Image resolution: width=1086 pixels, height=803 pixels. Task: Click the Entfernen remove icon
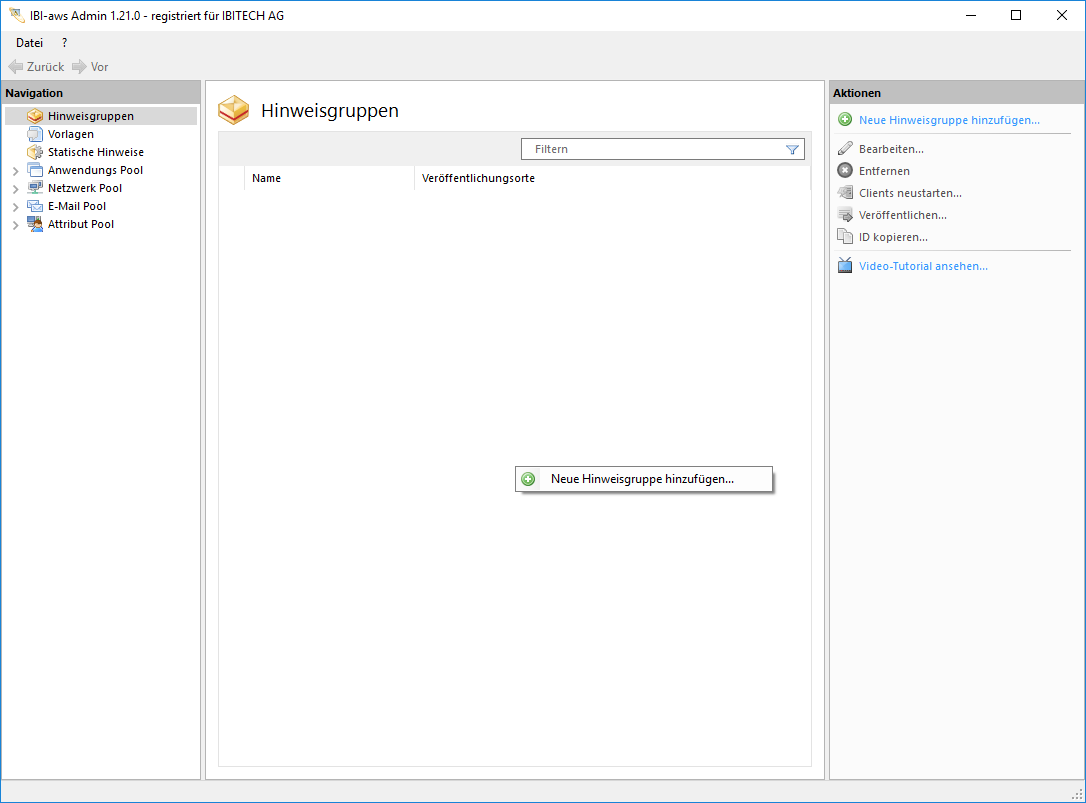pos(845,171)
